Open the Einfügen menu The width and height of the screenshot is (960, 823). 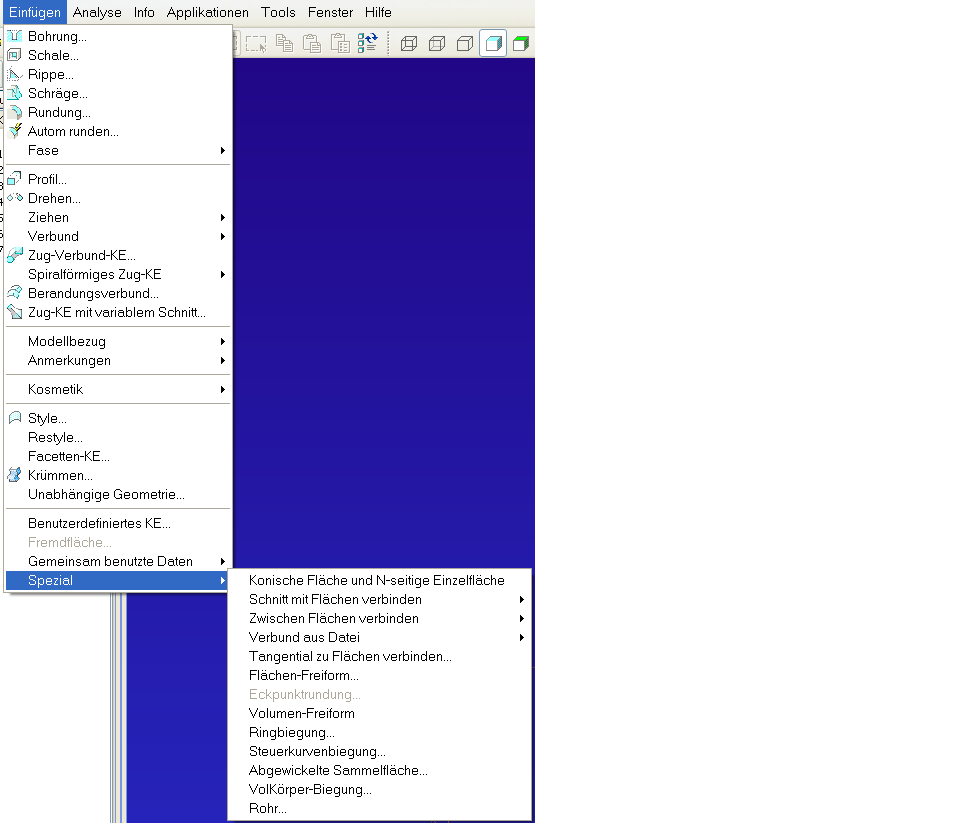[x=35, y=12]
